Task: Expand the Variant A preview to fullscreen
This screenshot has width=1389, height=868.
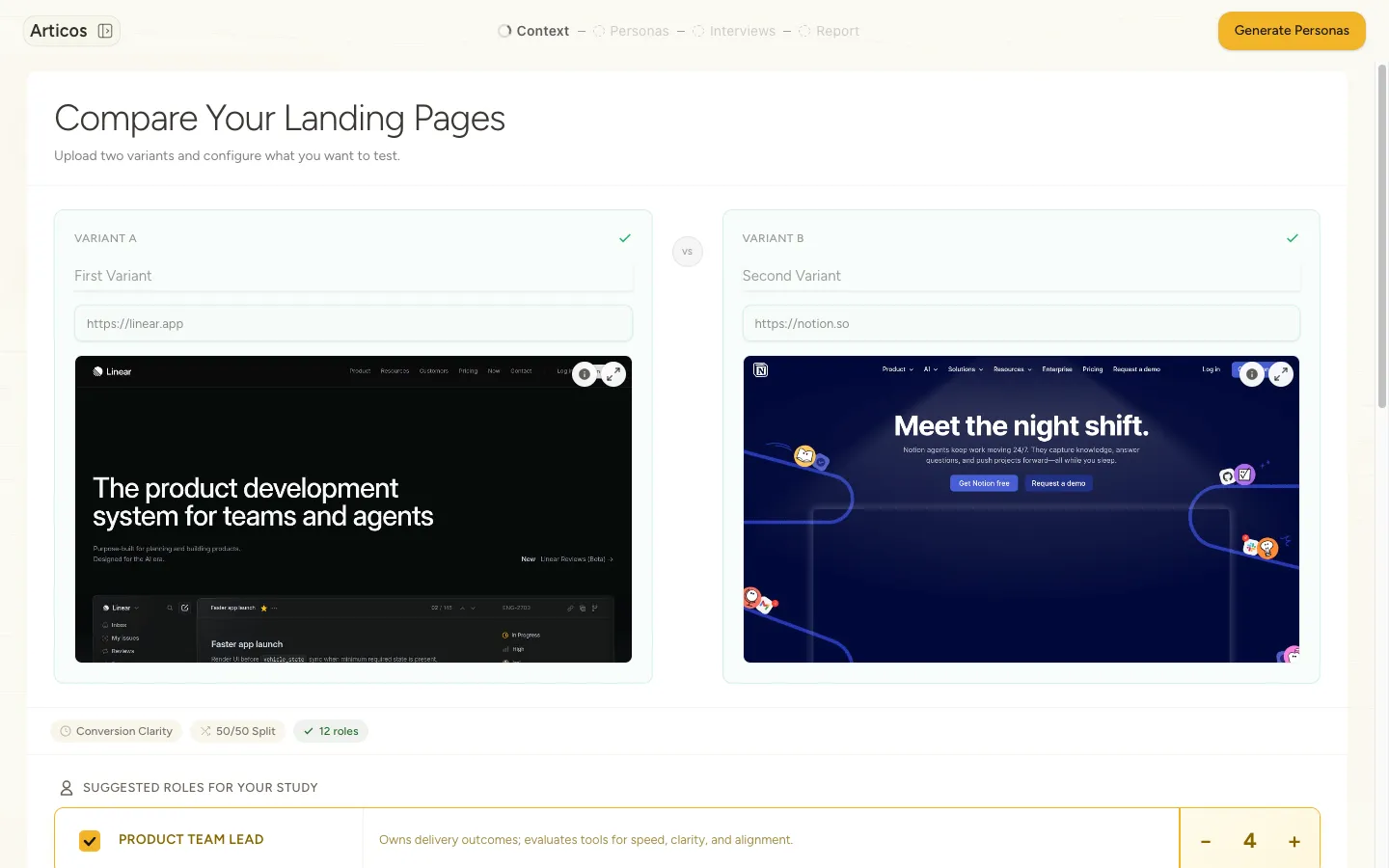Action: (613, 374)
